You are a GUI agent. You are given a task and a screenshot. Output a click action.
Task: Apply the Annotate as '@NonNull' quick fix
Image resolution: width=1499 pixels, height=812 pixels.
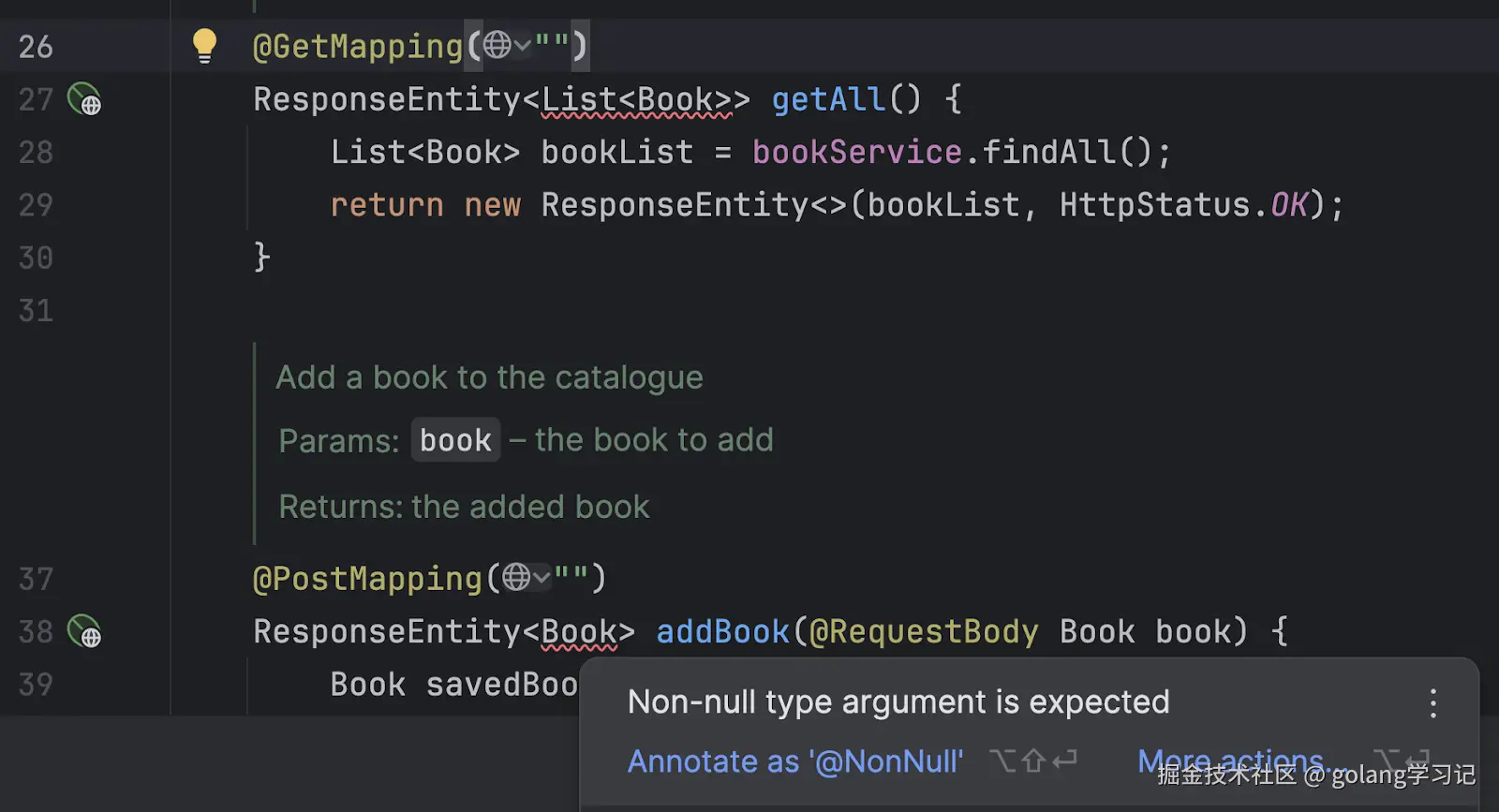pos(794,761)
